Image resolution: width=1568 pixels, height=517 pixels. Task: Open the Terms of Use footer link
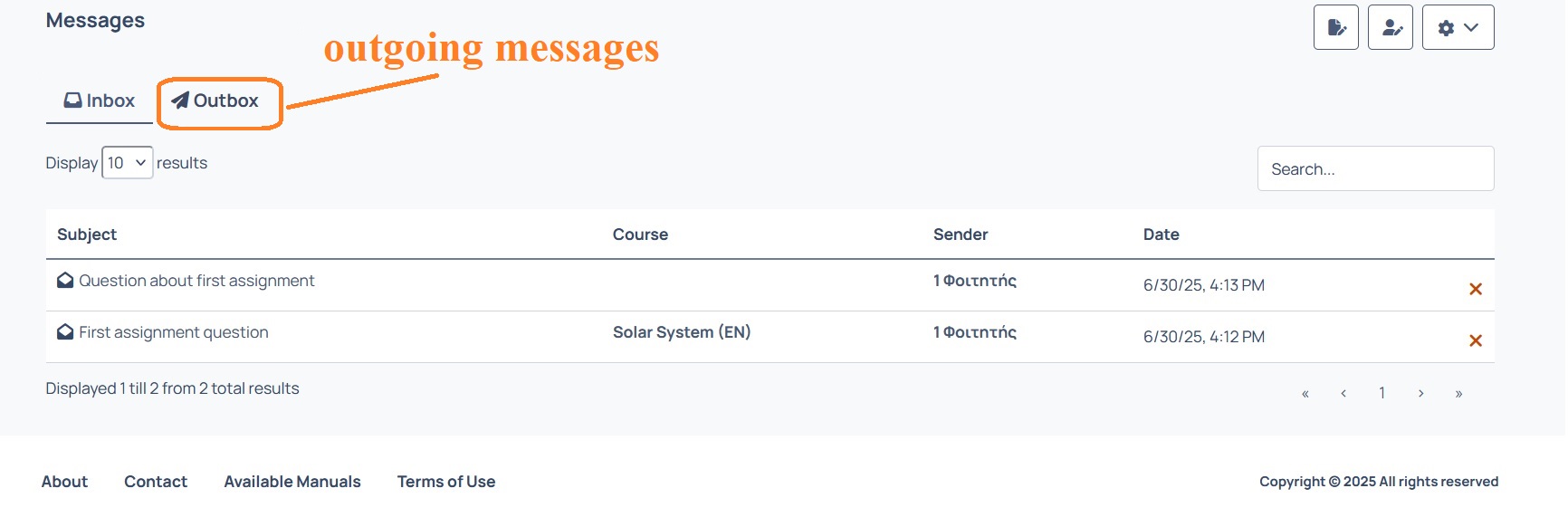tap(446, 482)
